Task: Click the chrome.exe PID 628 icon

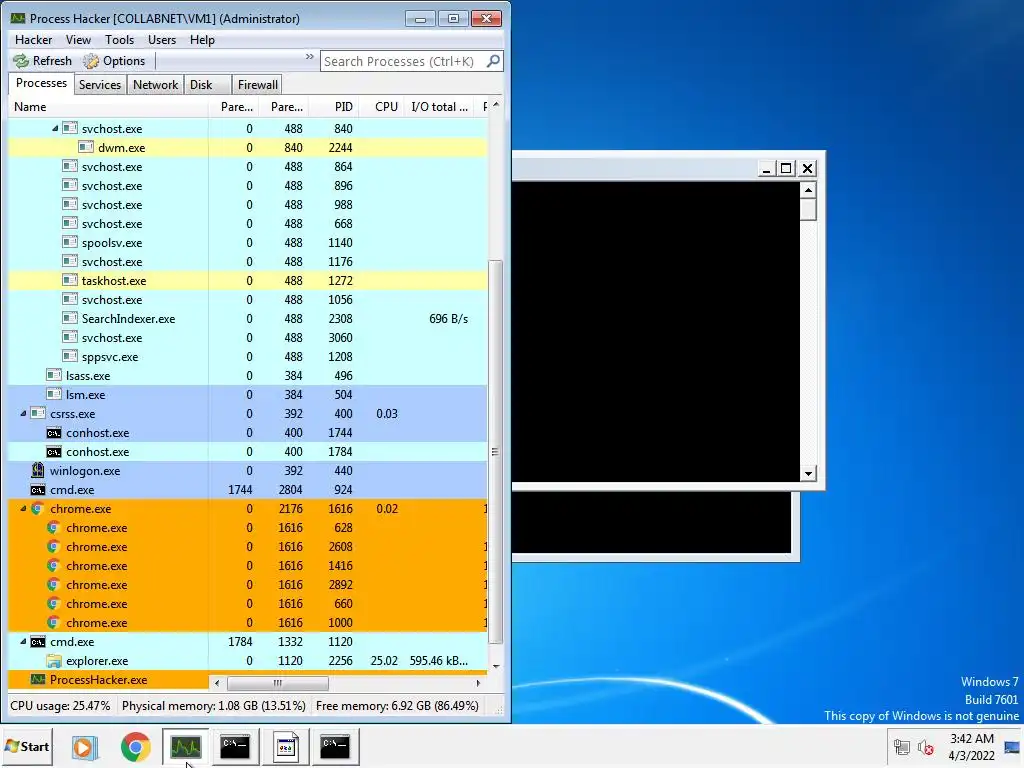Action: click(54, 528)
